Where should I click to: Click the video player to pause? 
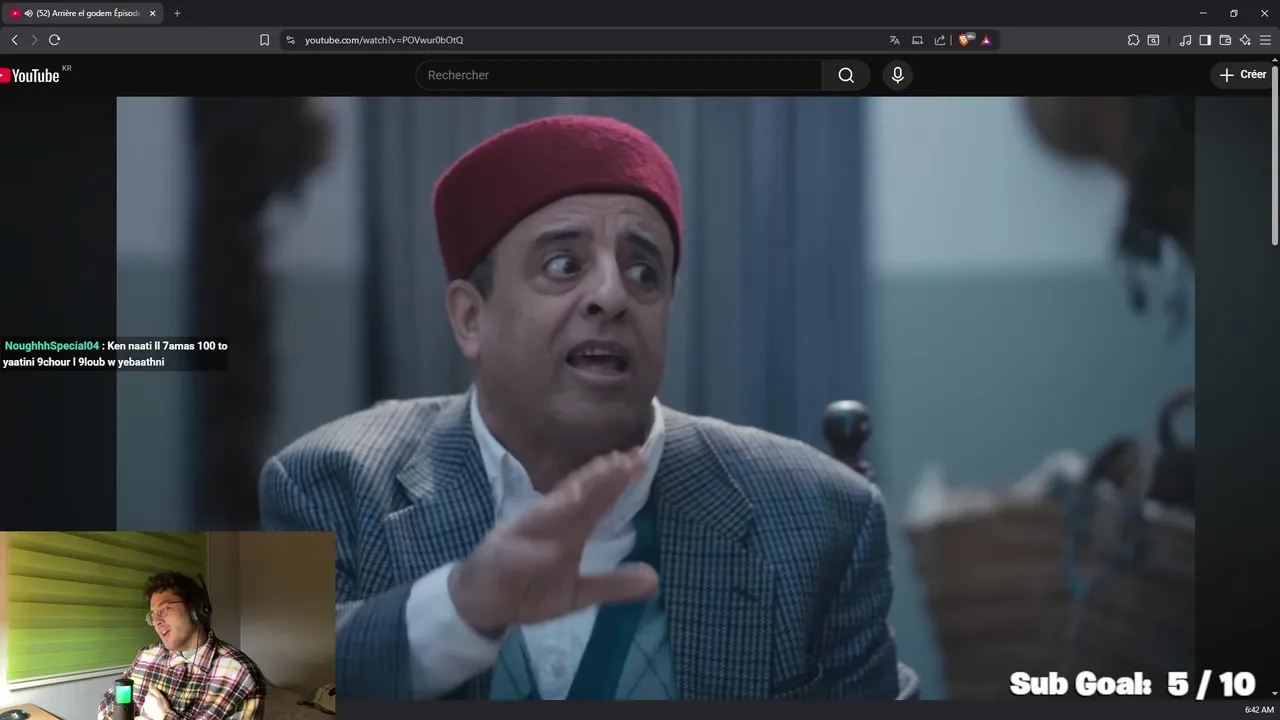click(x=655, y=398)
